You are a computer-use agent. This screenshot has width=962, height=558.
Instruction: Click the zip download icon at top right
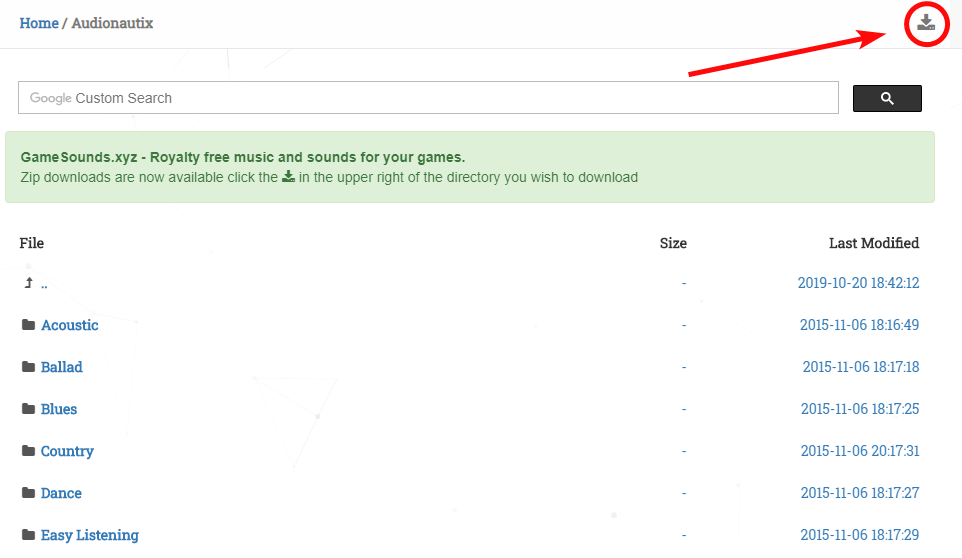tap(926, 23)
